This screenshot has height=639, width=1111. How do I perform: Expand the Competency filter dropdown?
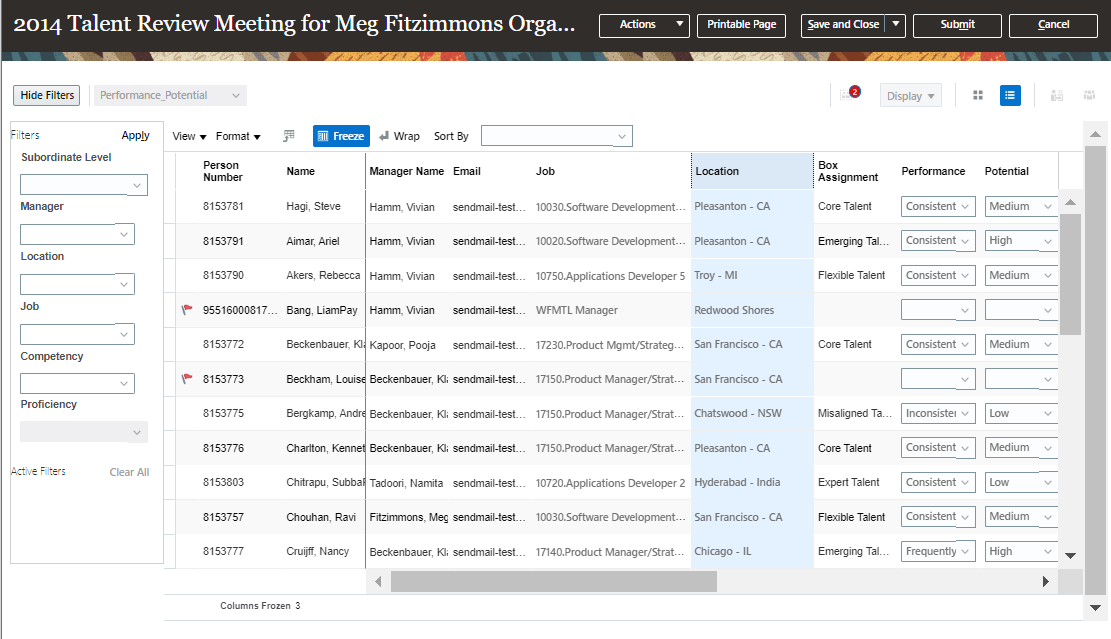coord(77,383)
